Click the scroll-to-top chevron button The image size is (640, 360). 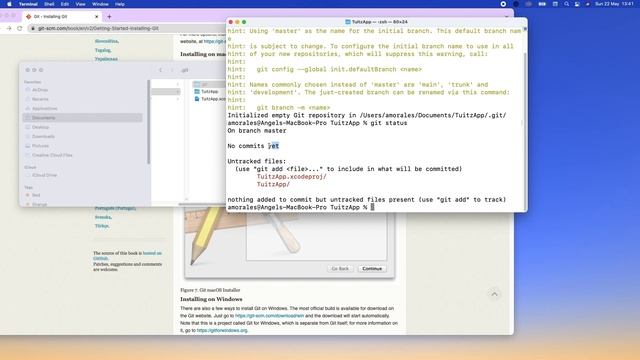tap(494, 294)
